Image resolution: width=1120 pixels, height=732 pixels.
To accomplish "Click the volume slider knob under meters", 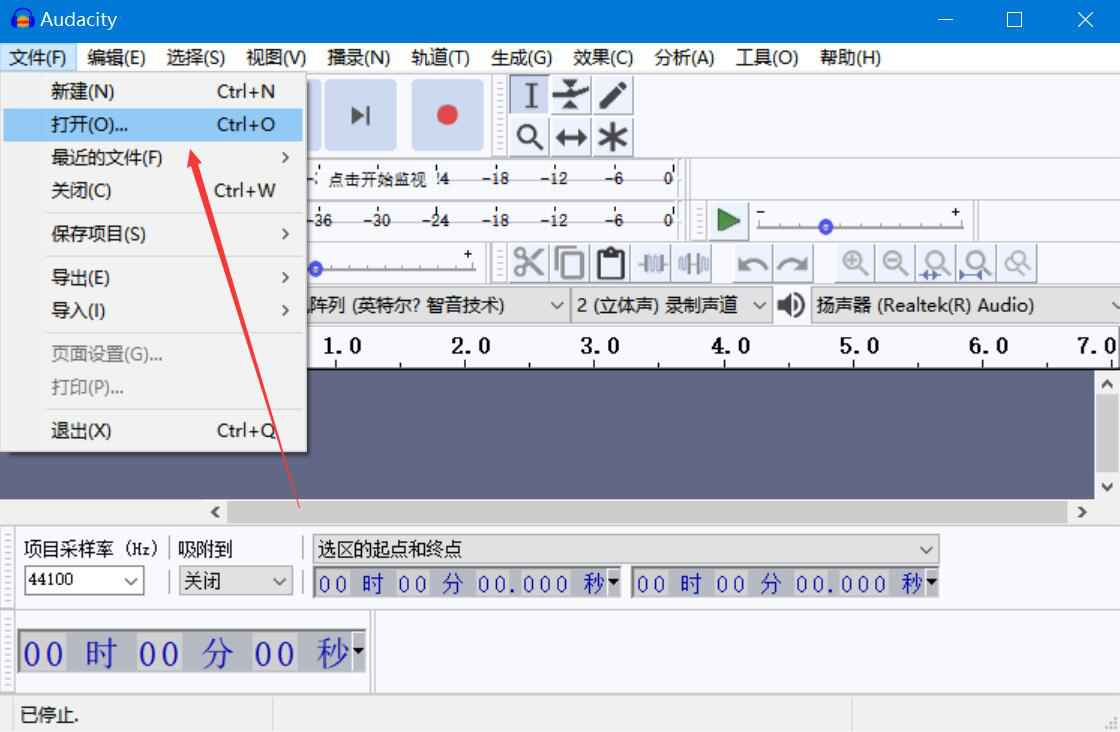I will pyautogui.click(x=315, y=269).
